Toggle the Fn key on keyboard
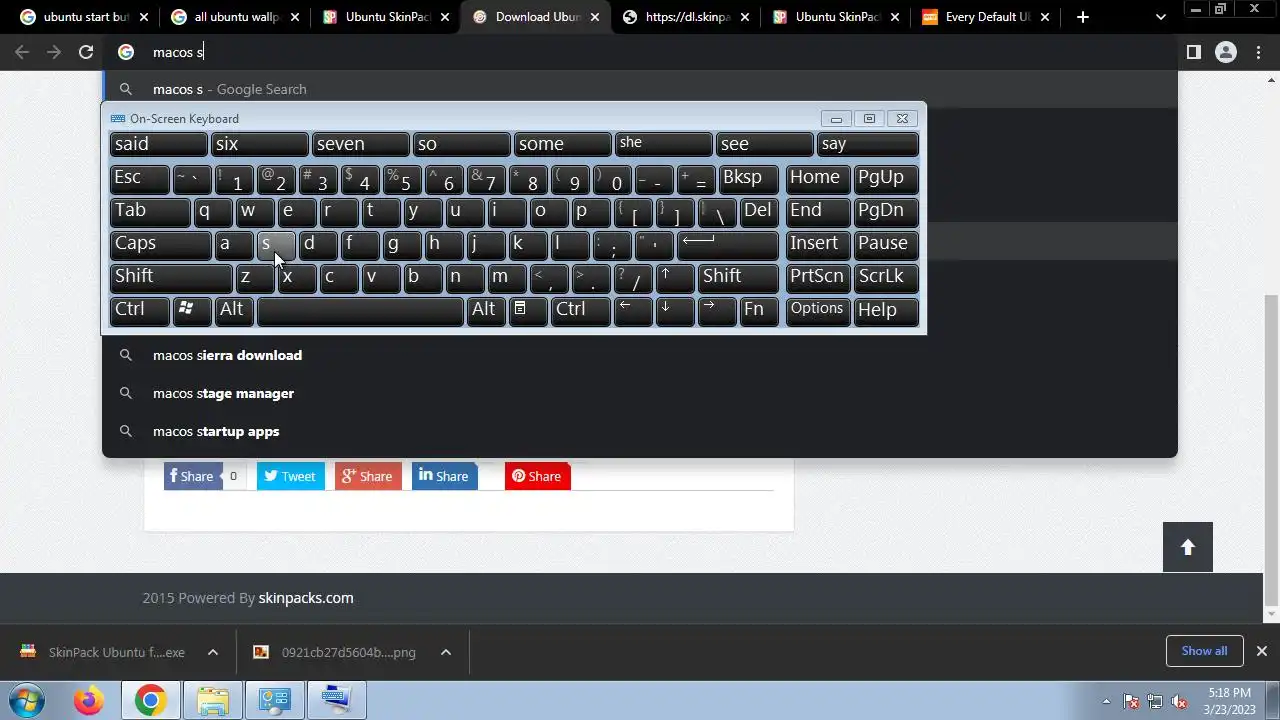 759,310
